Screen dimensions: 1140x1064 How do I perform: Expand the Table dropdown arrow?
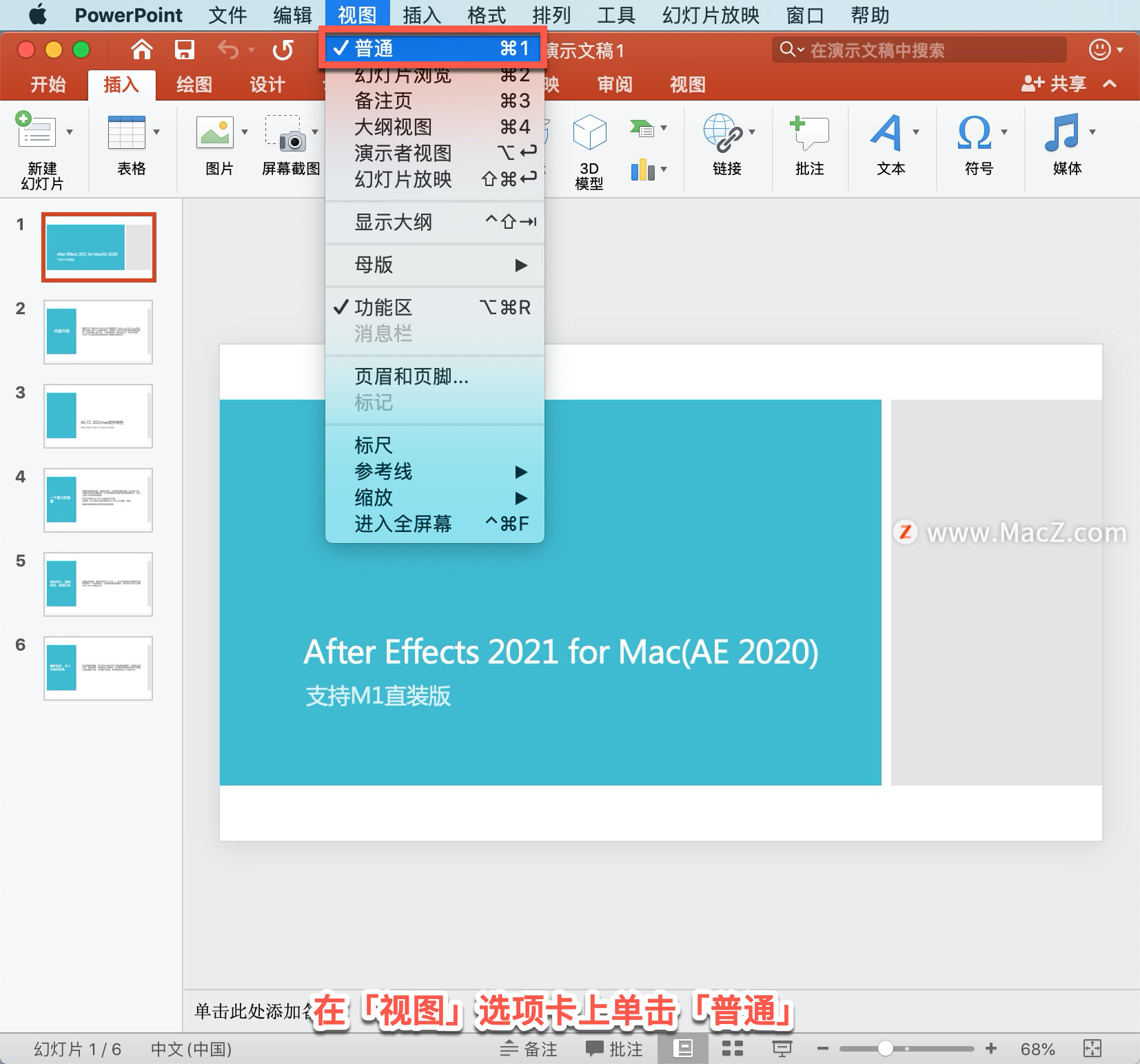(x=156, y=132)
